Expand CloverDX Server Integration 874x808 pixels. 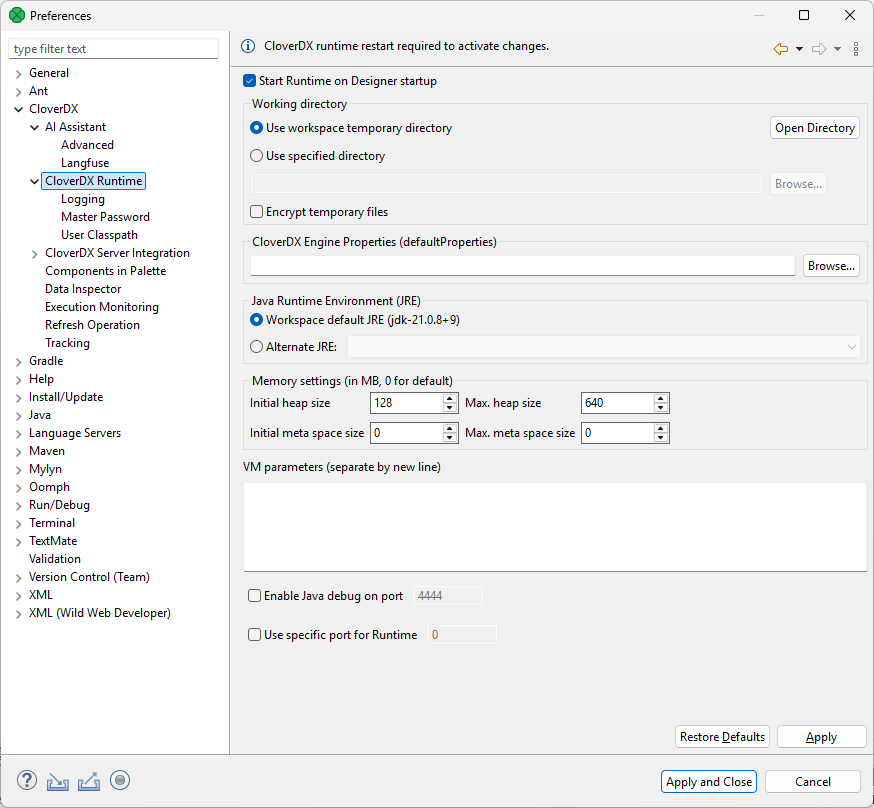click(x=35, y=254)
